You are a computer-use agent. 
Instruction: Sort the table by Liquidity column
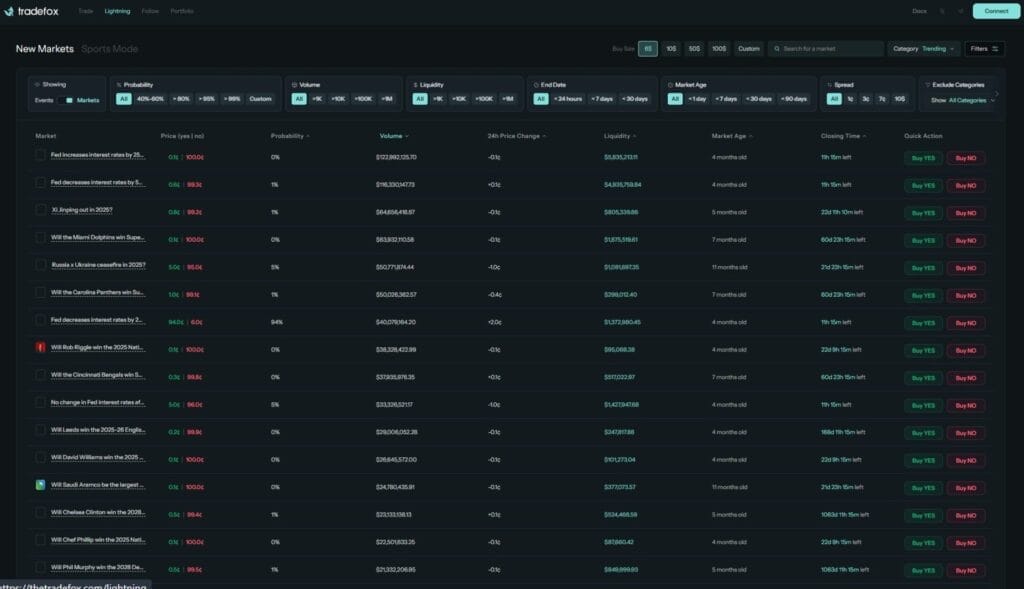pyautogui.click(x=619, y=136)
